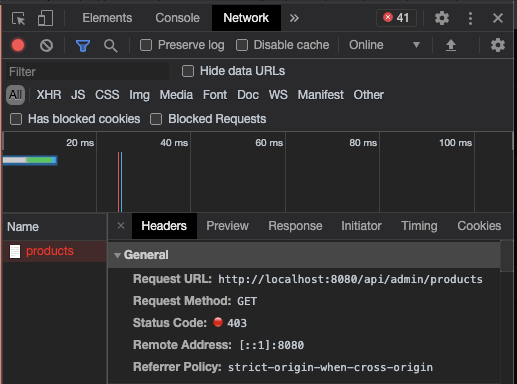Screen dimensions: 517x384
Task: Click the 41 errors badge
Action: (x=396, y=18)
